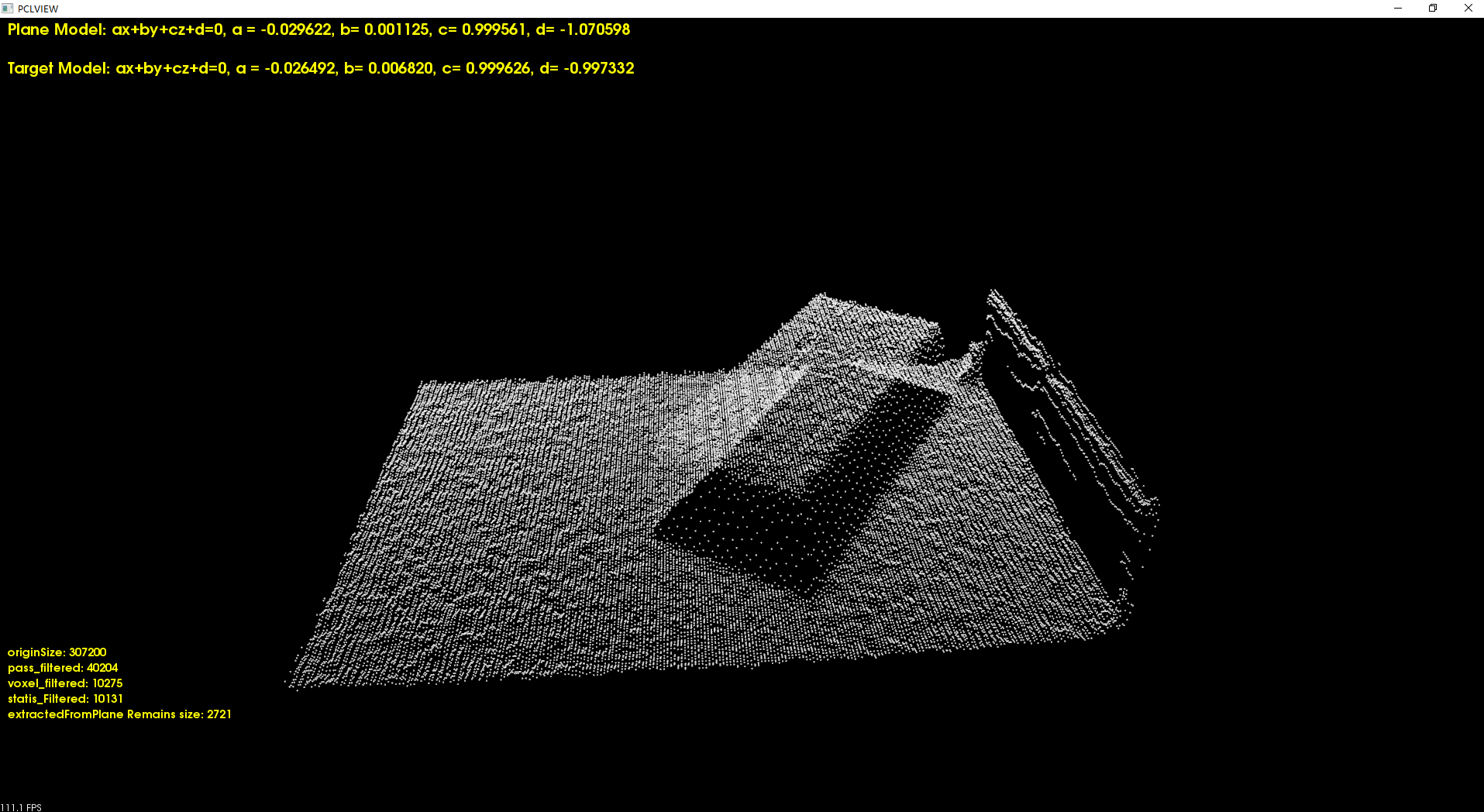Click the 'statis_Filtered: 10131' text
1484x812 pixels.
65,699
